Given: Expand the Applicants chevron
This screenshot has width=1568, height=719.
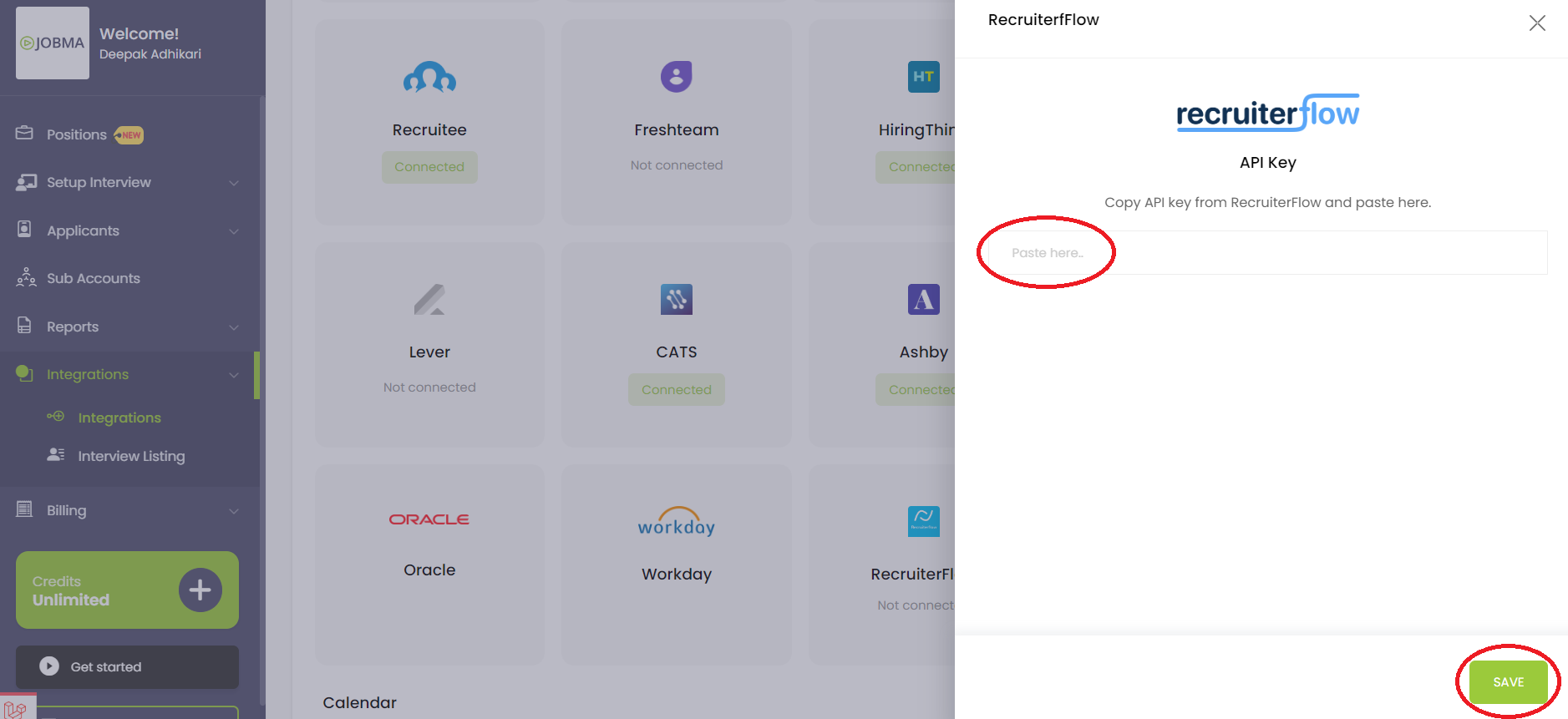Looking at the screenshot, I should click(x=234, y=231).
